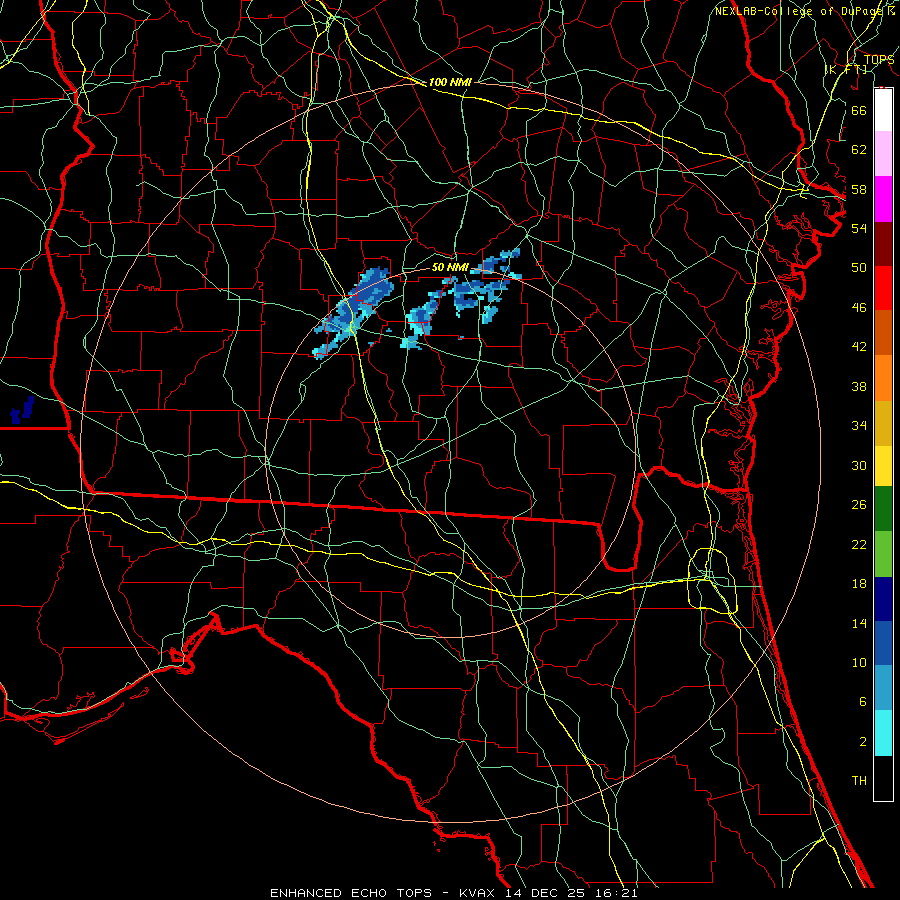Click the dark orange legend band near 46
The height and width of the screenshot is (900, 900).
click(x=883, y=333)
